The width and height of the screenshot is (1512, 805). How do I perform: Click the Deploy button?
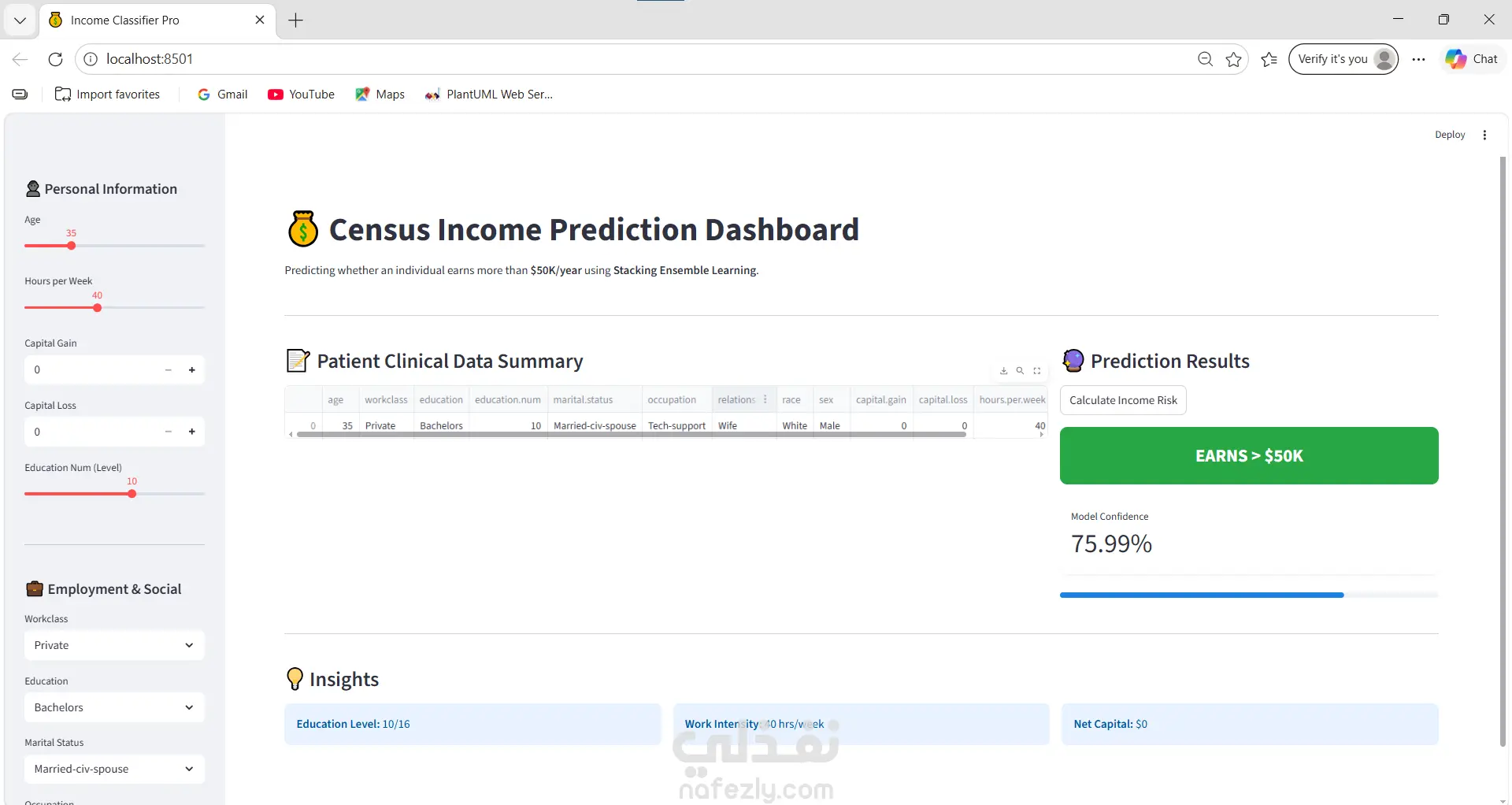coord(1450,135)
